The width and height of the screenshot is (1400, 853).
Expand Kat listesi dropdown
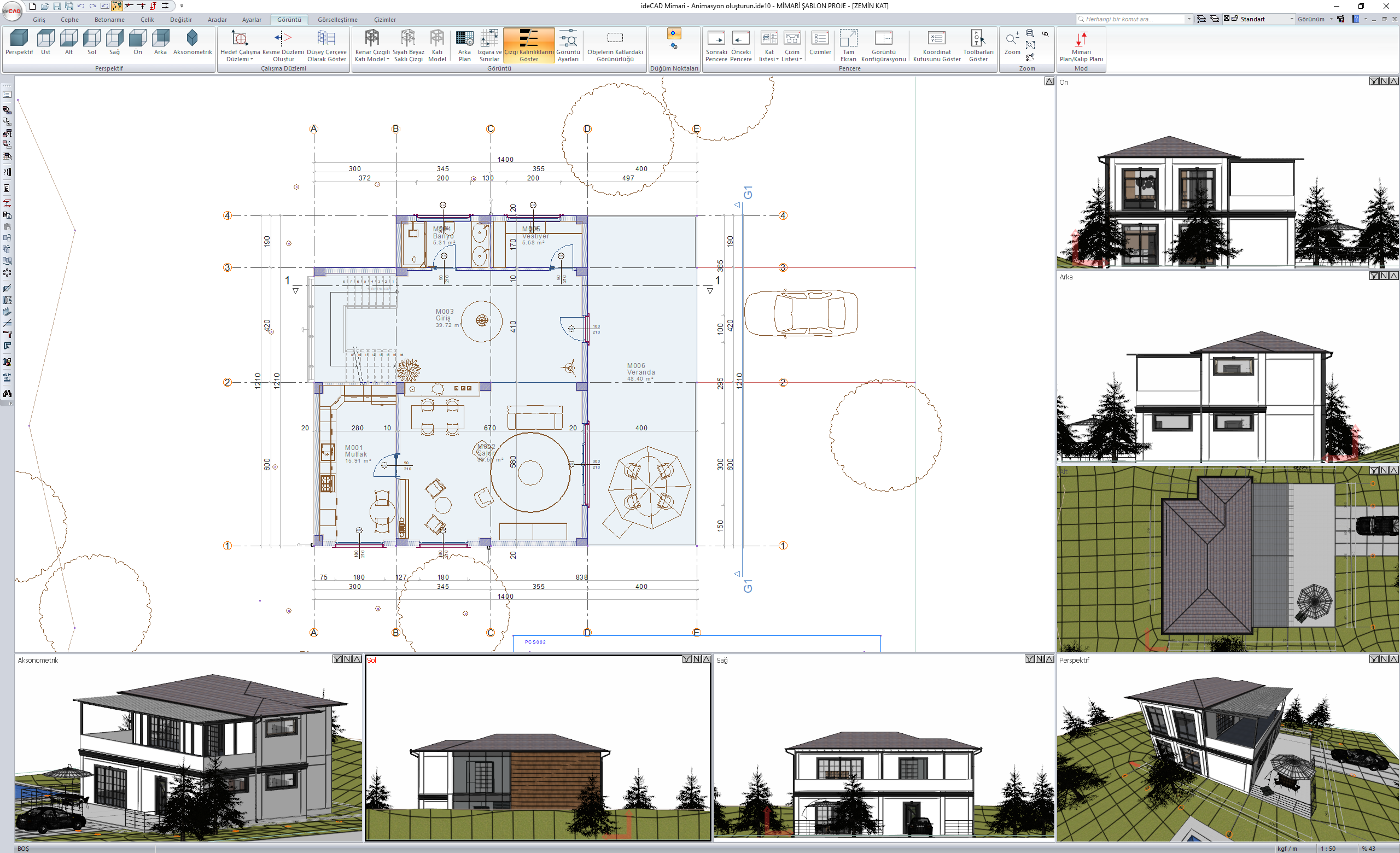click(769, 45)
